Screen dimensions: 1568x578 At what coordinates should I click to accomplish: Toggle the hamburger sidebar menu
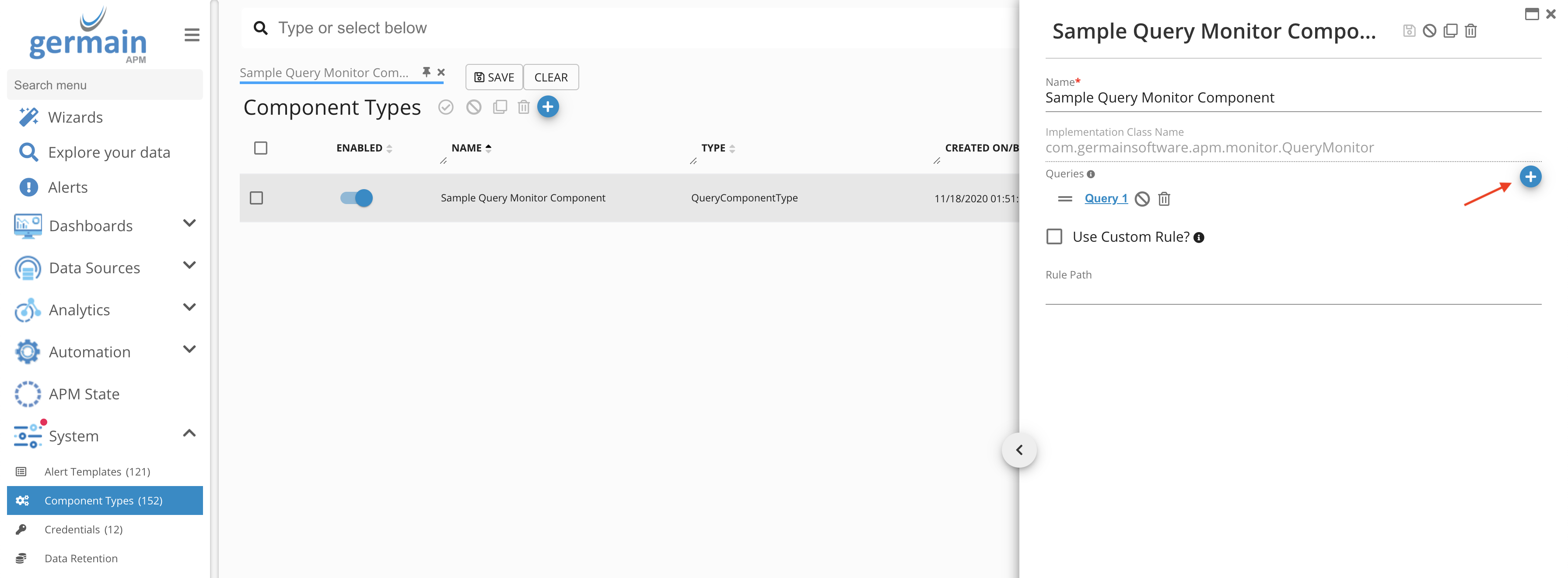click(x=192, y=35)
